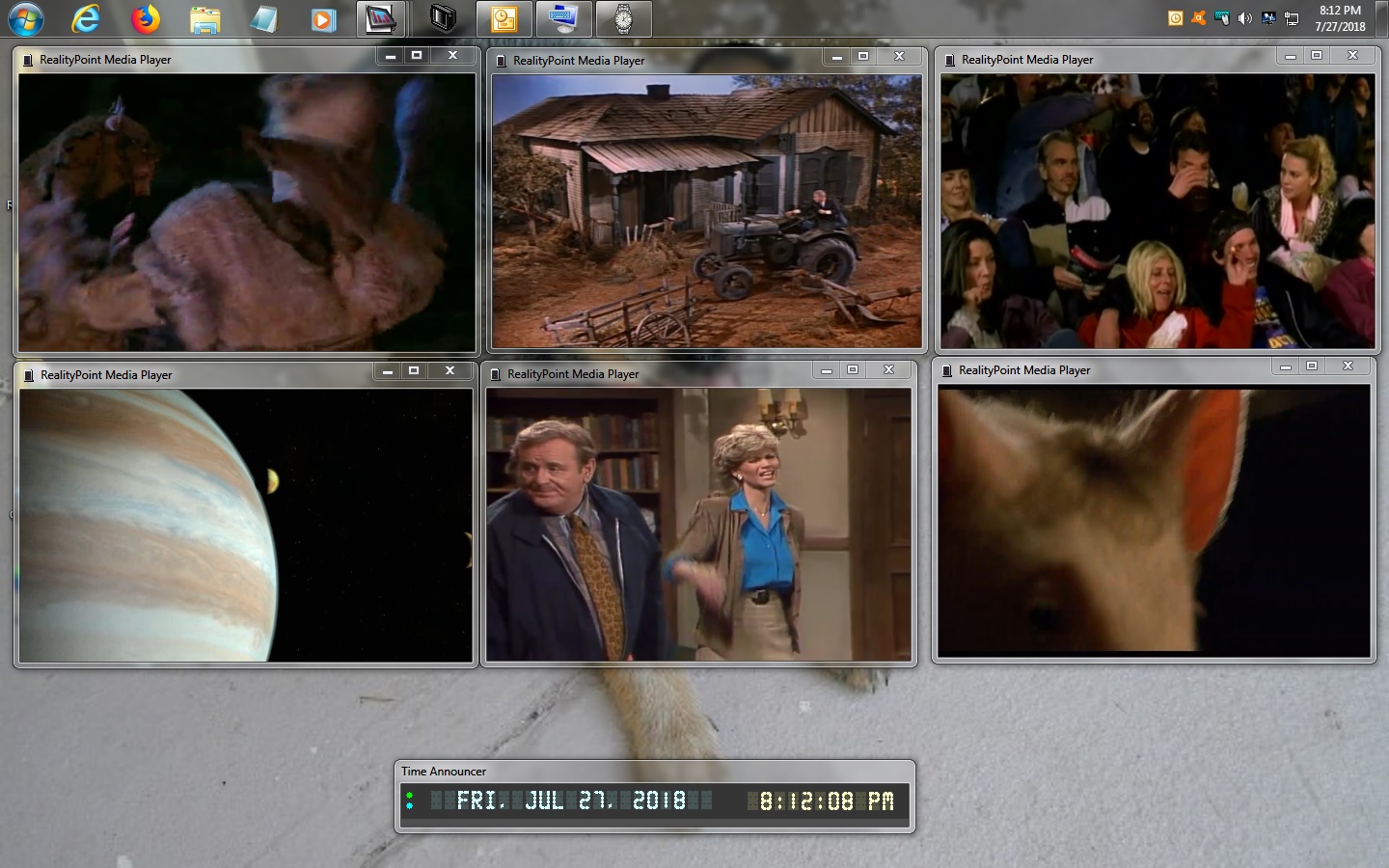The height and width of the screenshot is (868, 1389).
Task: Minimize the crowd audience player window
Action: click(x=1291, y=56)
